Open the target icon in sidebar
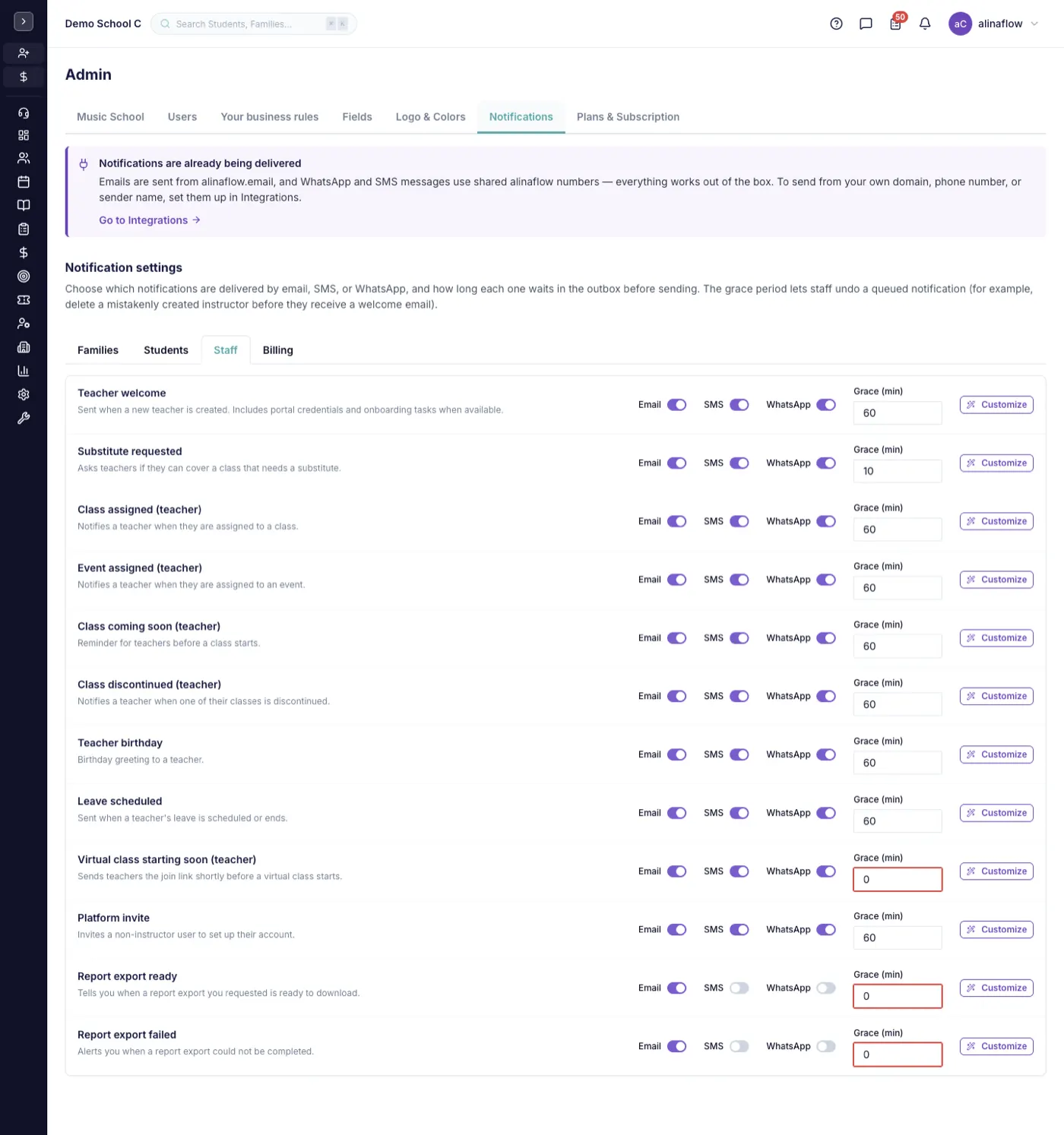Viewport: 1064px width, 1135px height. 24,277
